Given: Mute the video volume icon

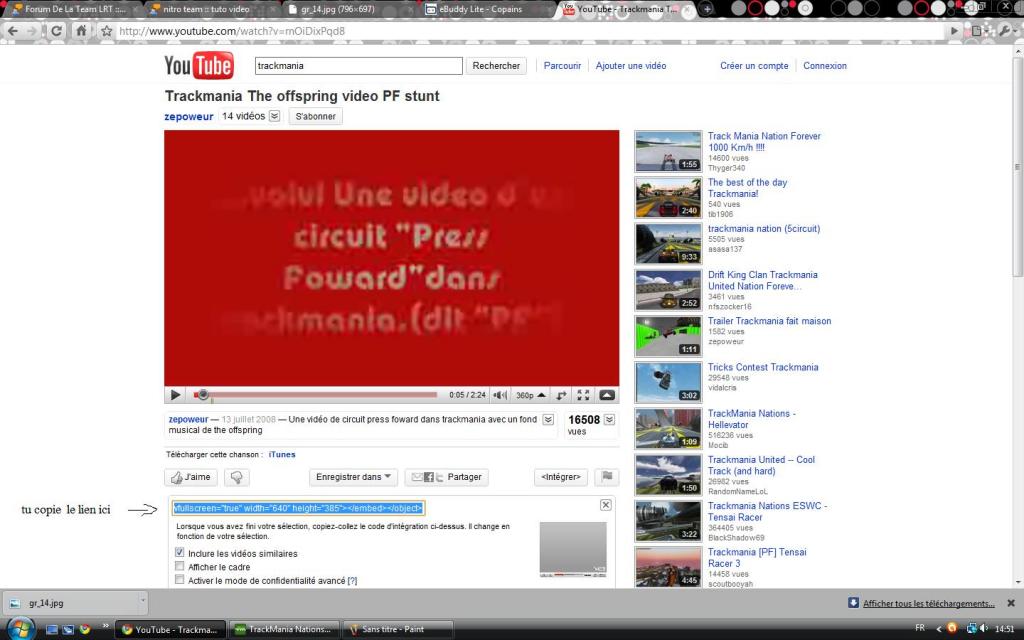Looking at the screenshot, I should (500, 394).
